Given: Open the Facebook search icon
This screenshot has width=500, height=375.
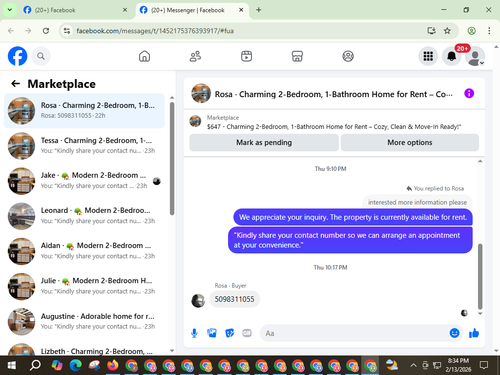Looking at the screenshot, I should (41, 56).
